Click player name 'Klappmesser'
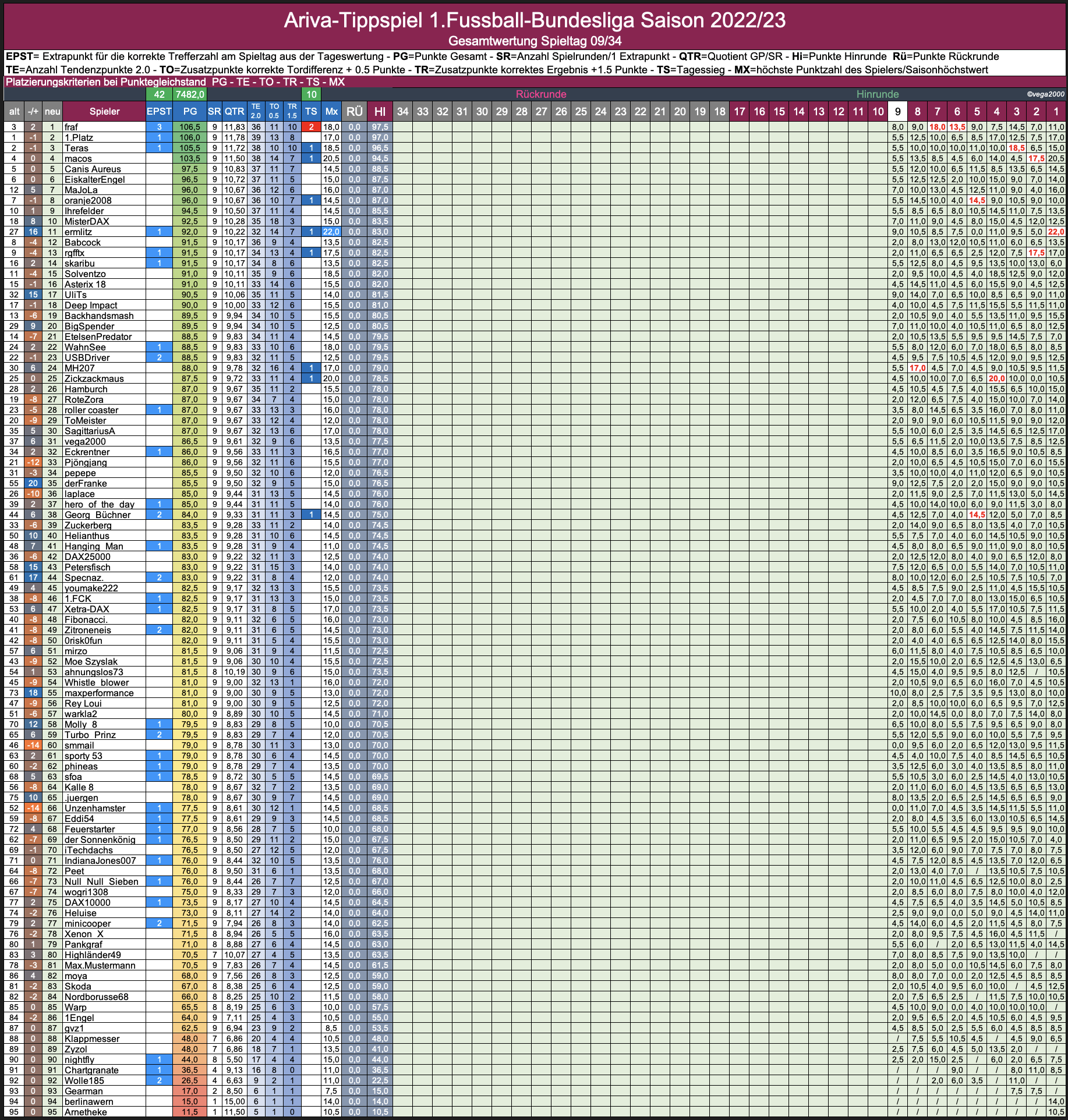1068x1120 pixels. (92, 1039)
